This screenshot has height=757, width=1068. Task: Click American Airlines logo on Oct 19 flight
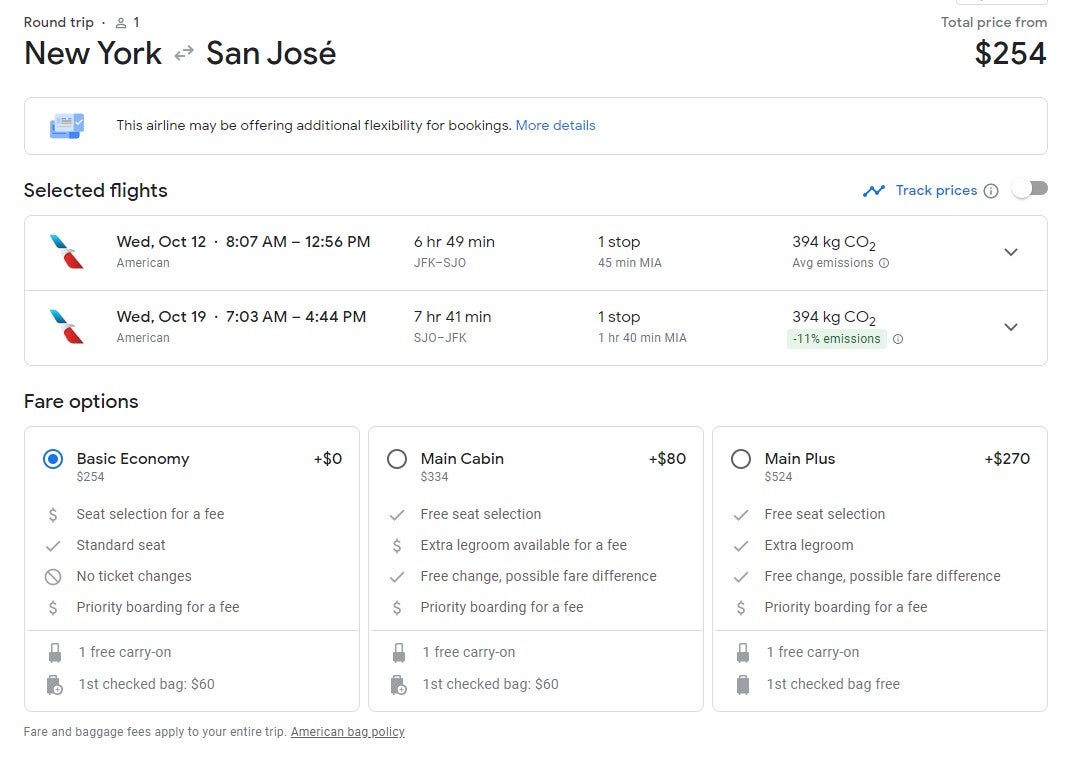click(67, 327)
